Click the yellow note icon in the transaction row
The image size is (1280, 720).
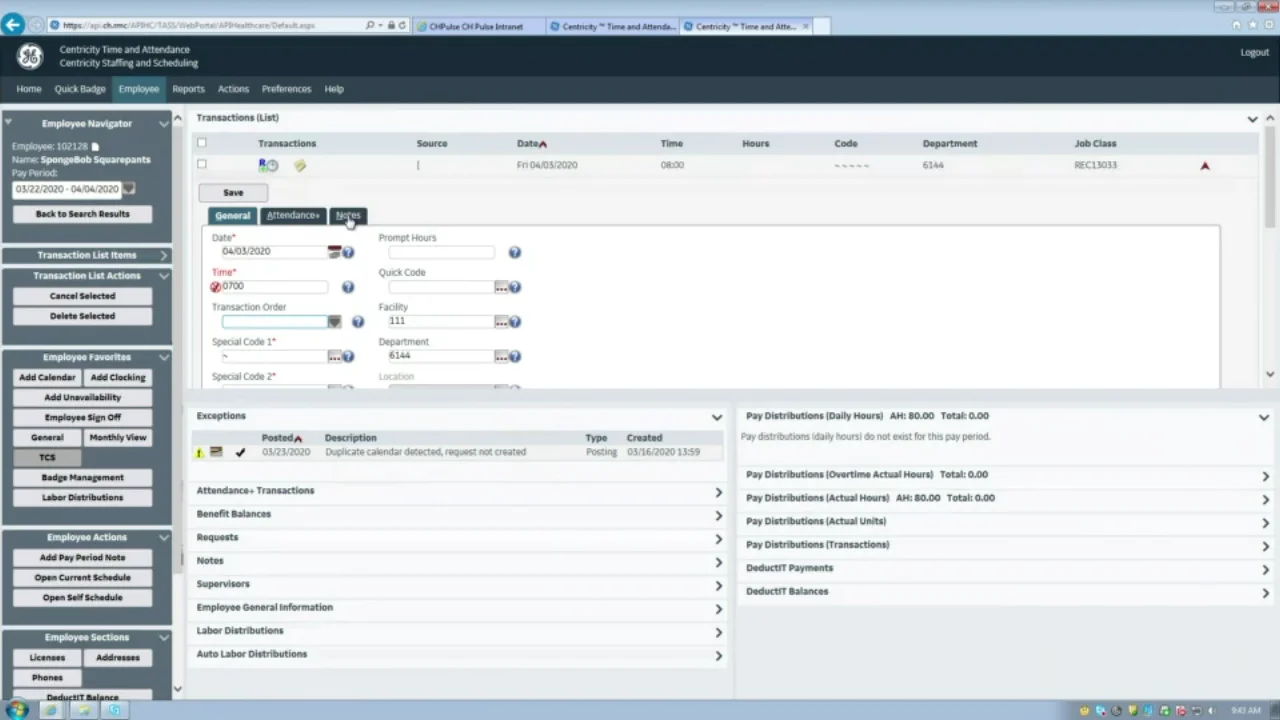pos(299,165)
